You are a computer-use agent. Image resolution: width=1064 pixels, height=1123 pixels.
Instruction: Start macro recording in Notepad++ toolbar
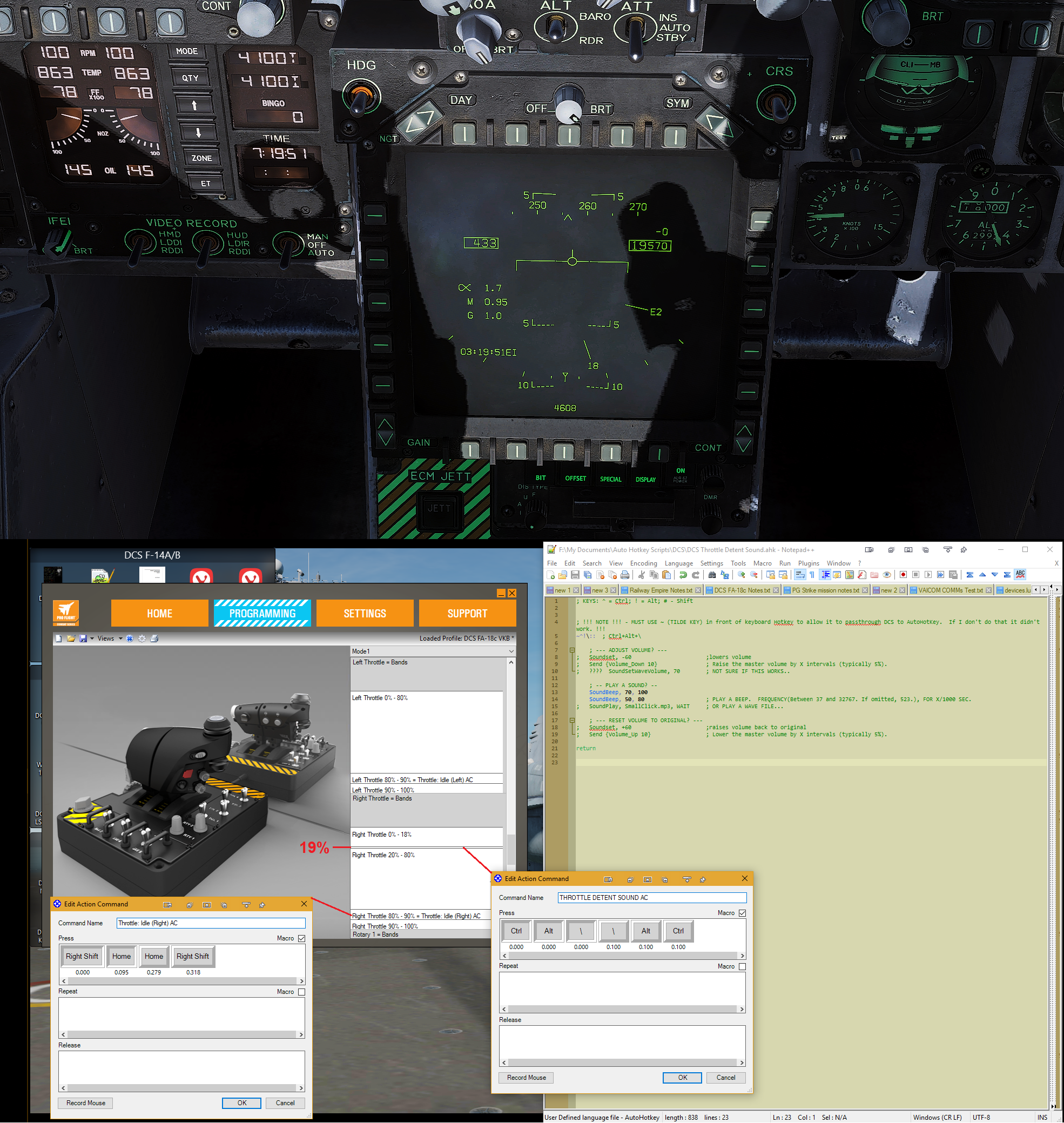coord(904,575)
